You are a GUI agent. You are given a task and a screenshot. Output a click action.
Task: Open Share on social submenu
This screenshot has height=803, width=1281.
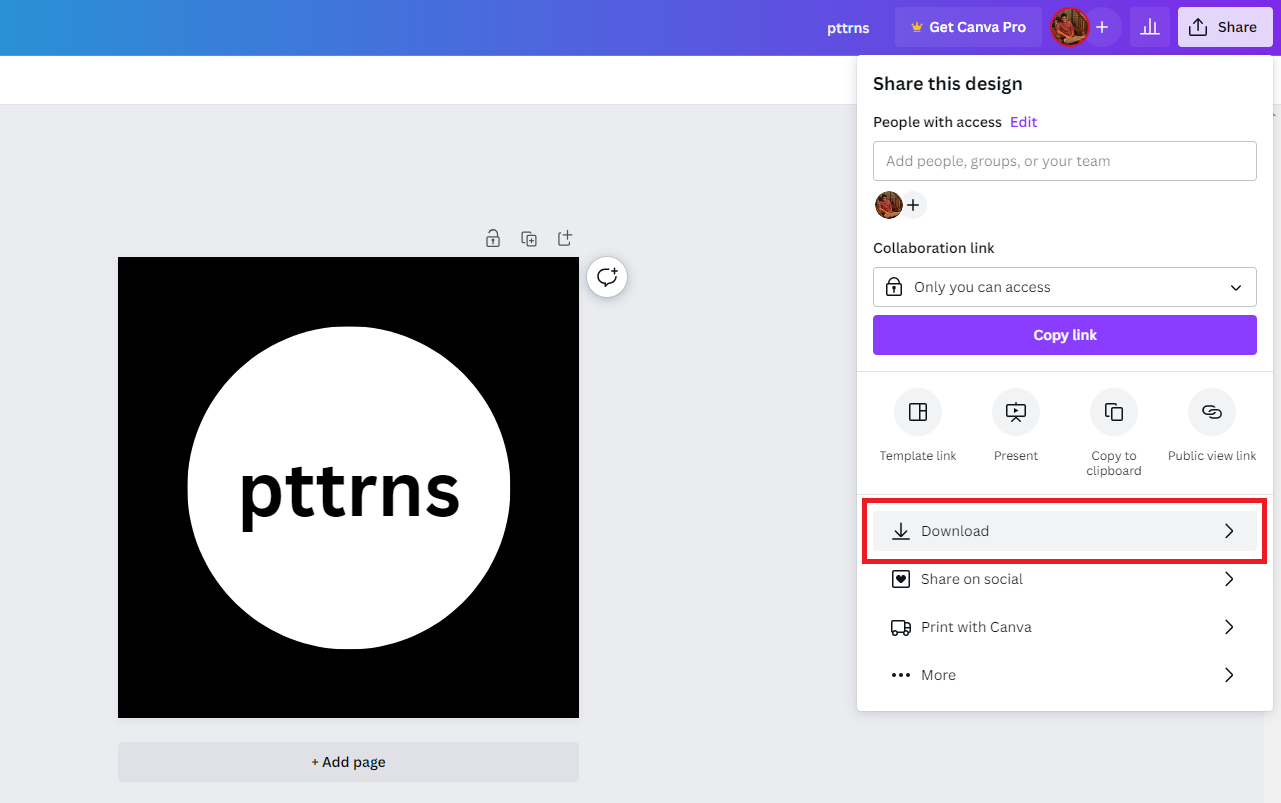pos(1065,579)
